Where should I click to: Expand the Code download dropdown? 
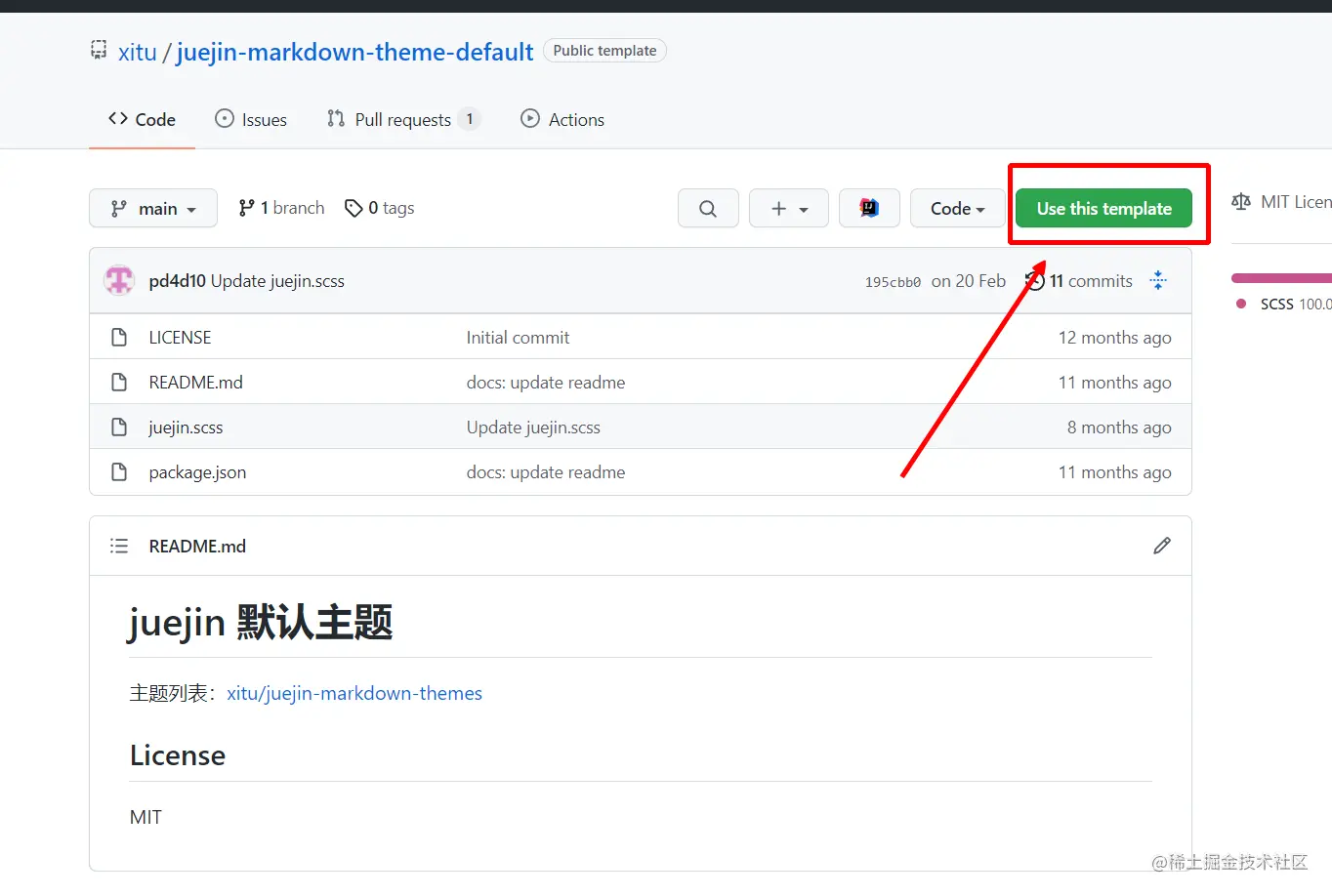[957, 208]
